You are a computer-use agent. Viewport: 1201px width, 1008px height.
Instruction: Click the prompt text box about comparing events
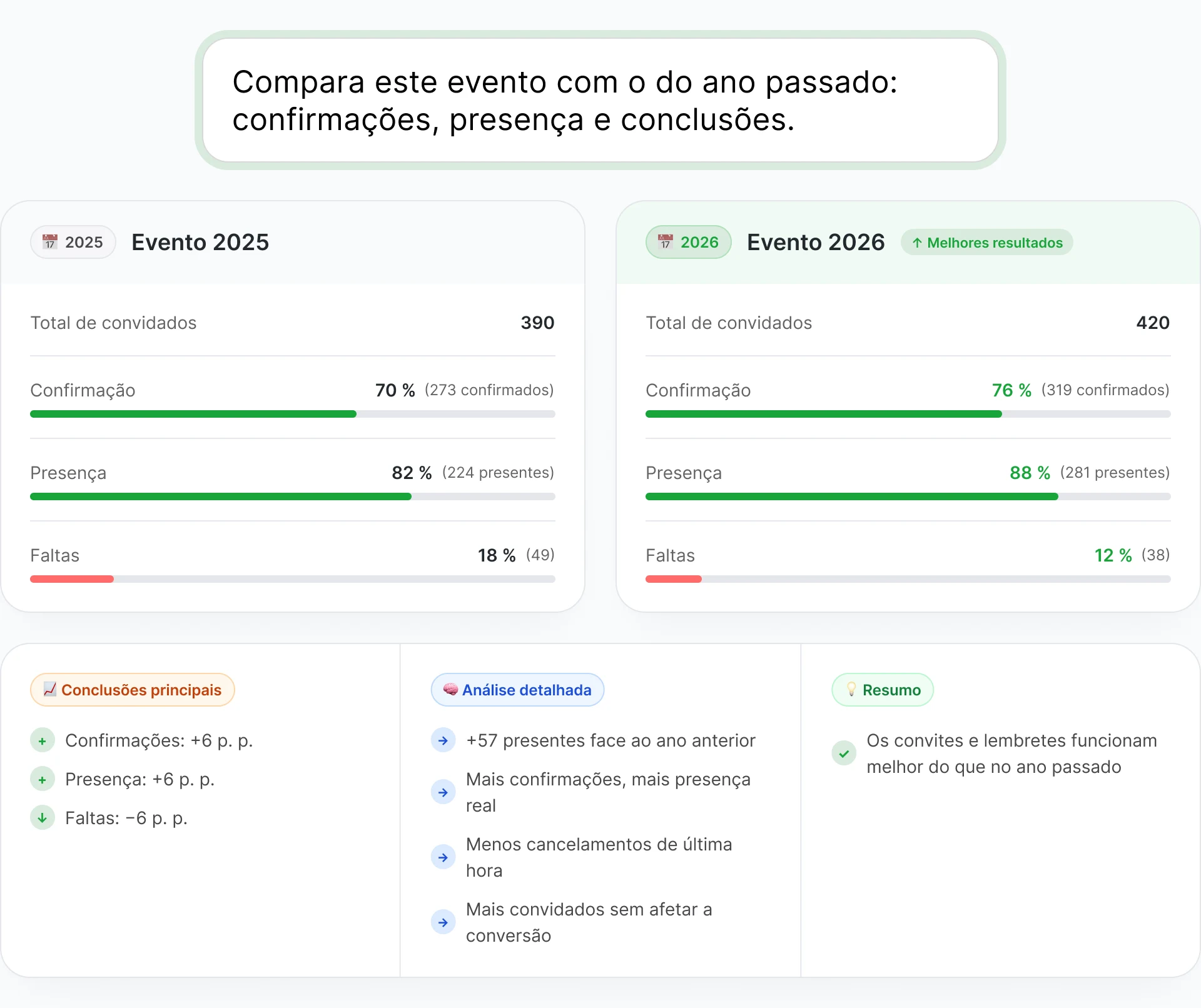coord(600,100)
